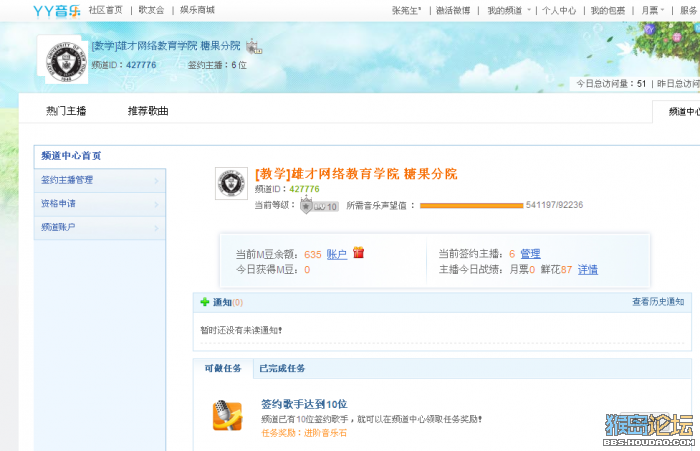Screen dimensions: 700x451
Task: Click the username link in top bar
Action: [407, 10]
